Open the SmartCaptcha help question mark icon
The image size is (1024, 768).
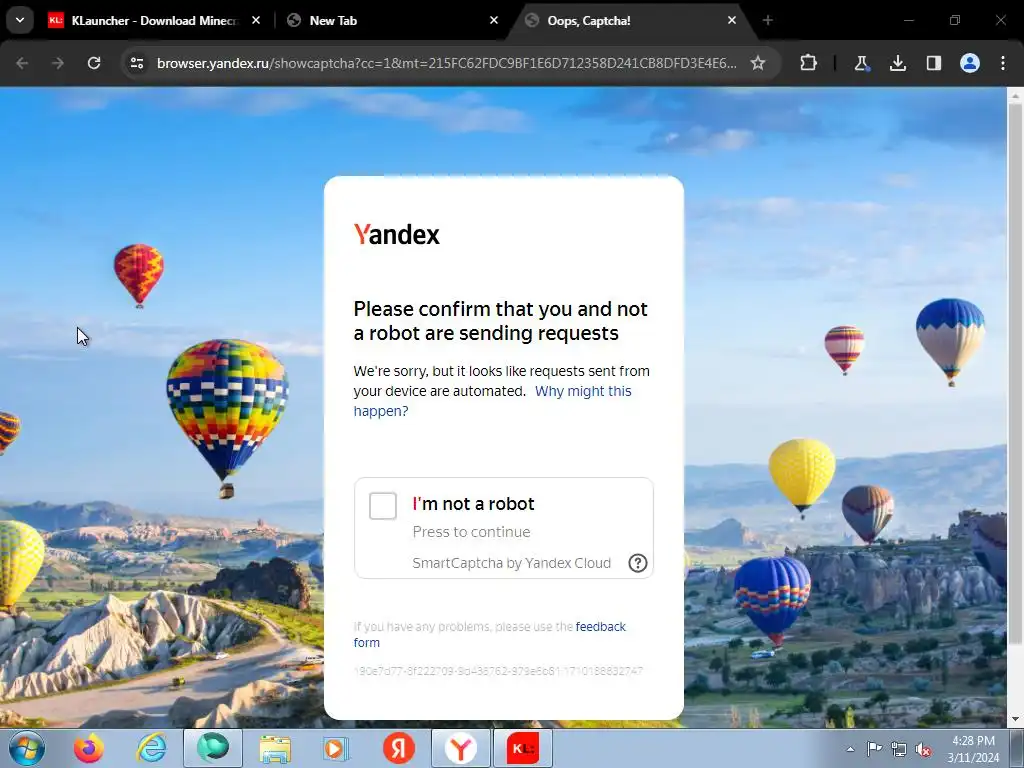tap(637, 563)
